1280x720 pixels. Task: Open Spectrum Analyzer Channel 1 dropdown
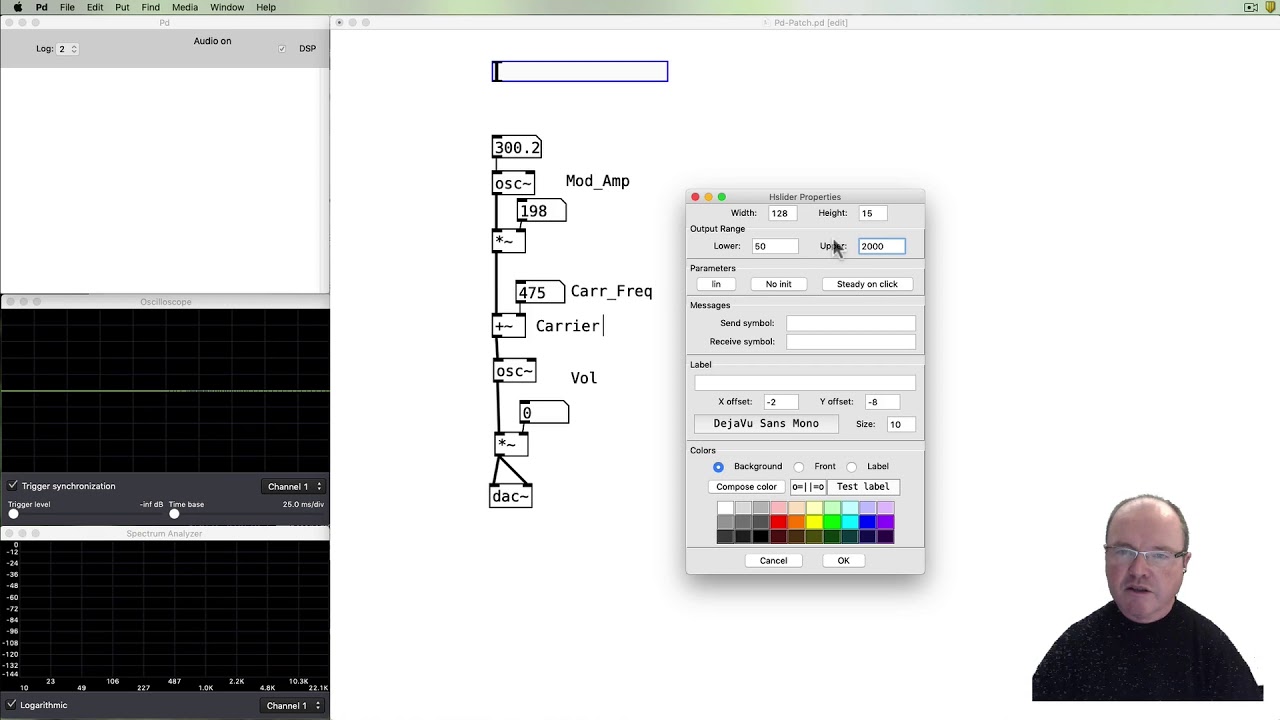294,705
